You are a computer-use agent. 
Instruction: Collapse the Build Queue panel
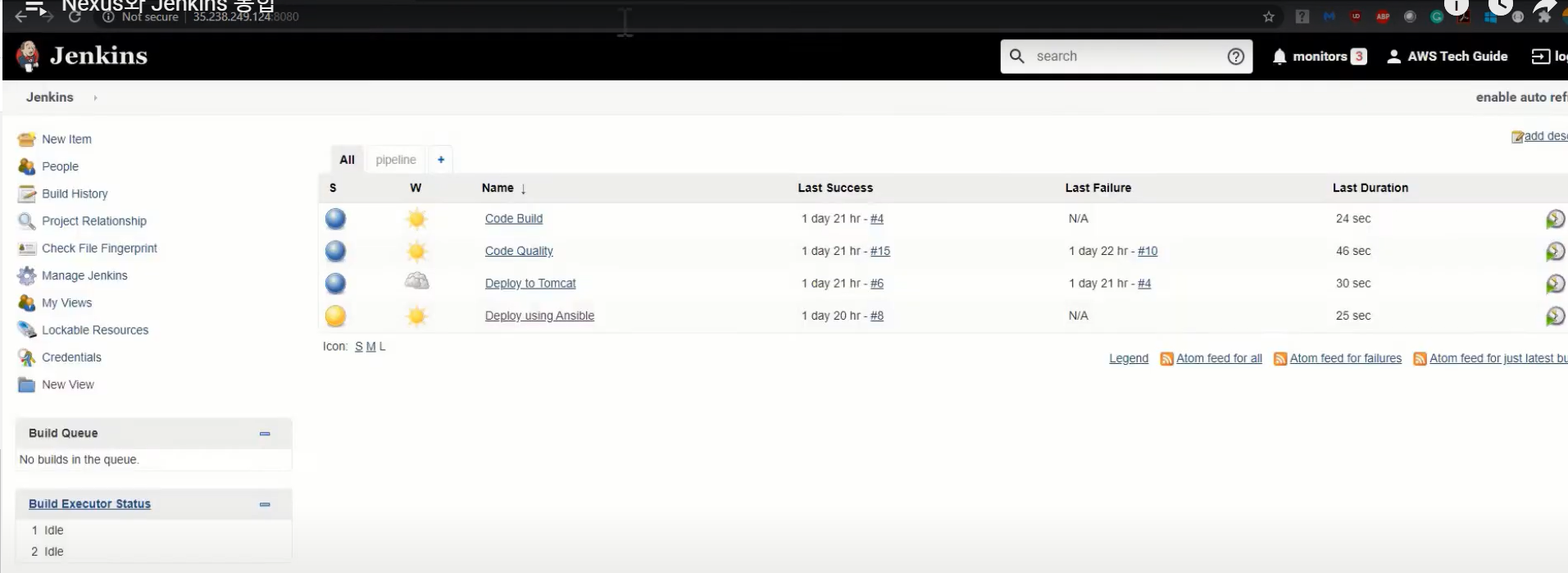[x=265, y=434]
